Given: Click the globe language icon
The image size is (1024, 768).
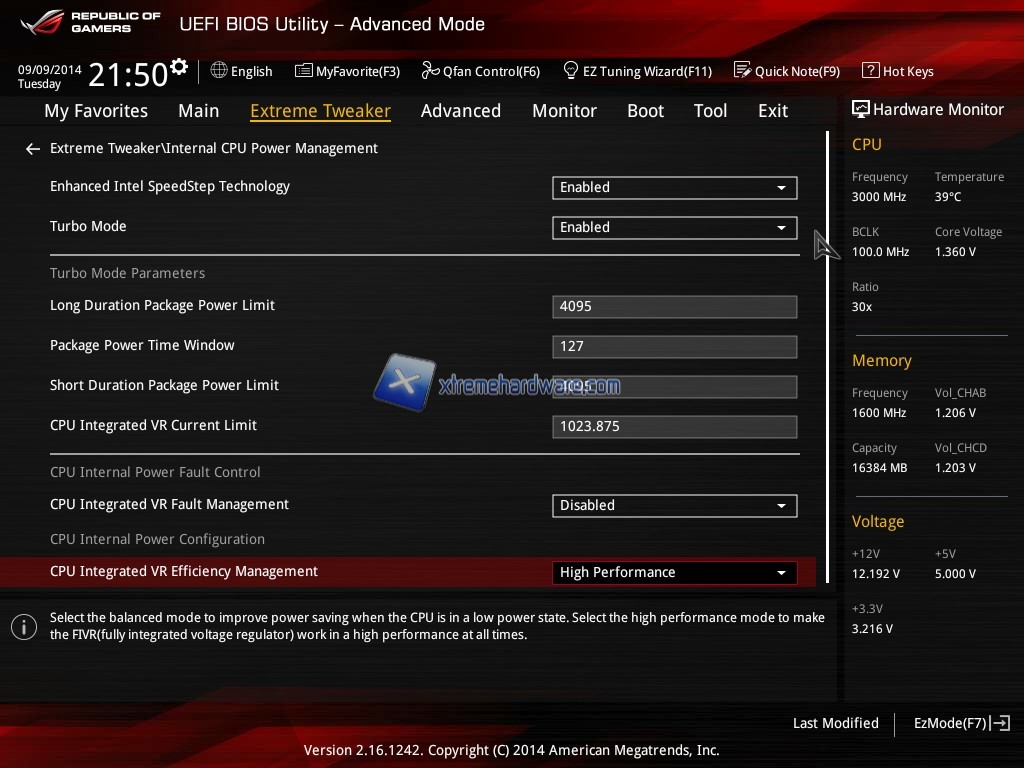Looking at the screenshot, I should click(219, 71).
